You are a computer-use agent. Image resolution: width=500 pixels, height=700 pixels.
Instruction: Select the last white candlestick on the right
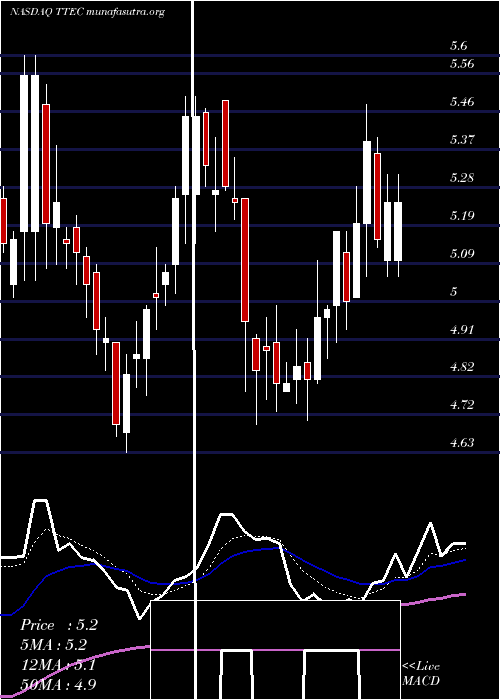397,231
